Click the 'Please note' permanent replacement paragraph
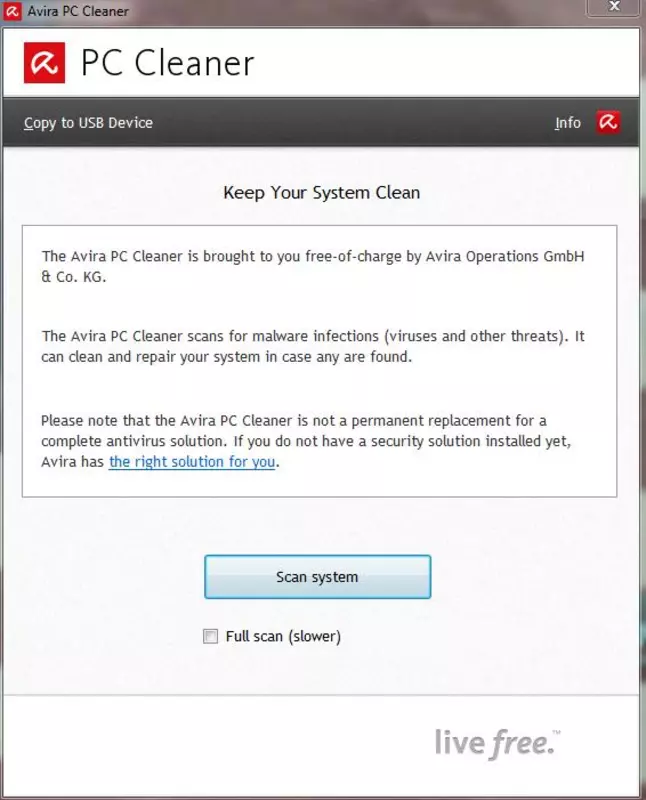 (306, 441)
